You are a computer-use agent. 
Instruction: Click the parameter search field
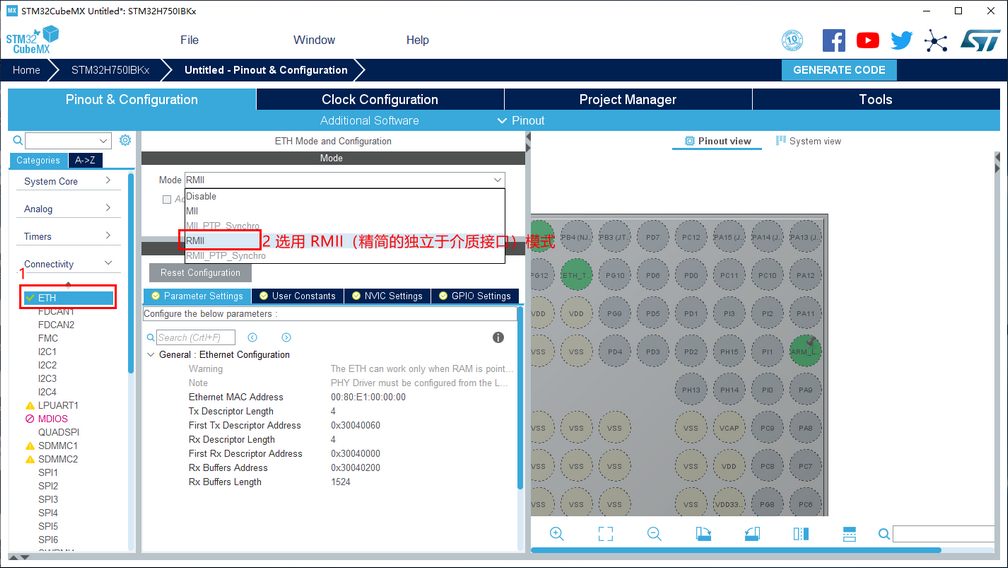click(x=195, y=338)
